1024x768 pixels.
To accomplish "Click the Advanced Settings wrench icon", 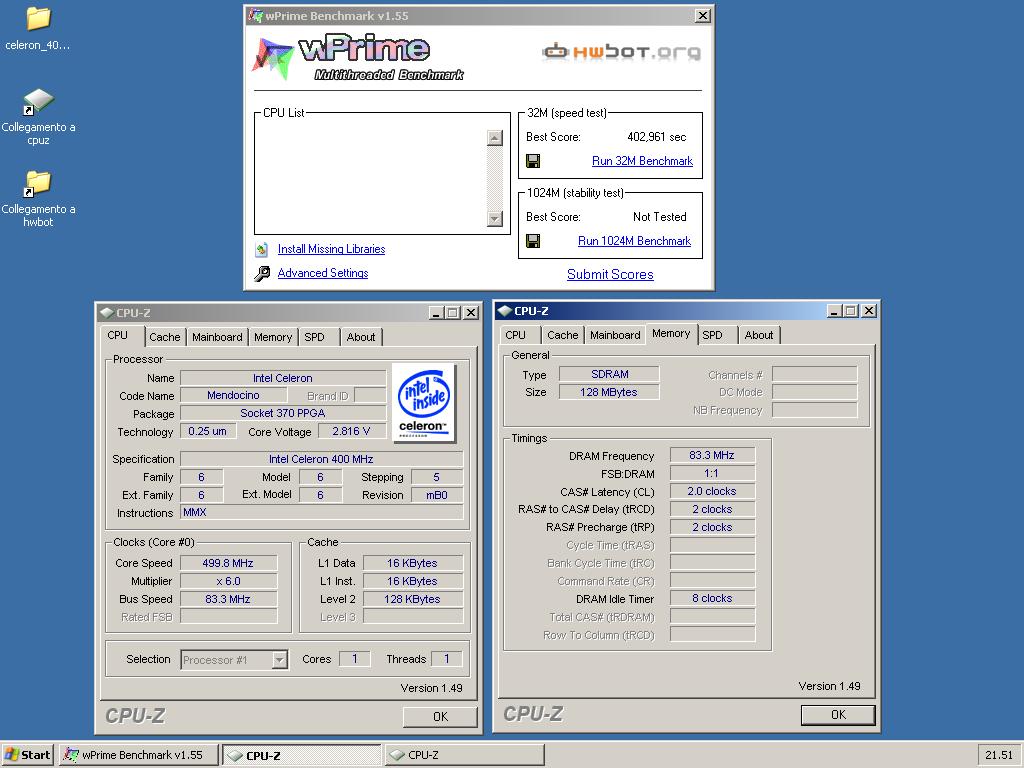I will click(x=262, y=273).
